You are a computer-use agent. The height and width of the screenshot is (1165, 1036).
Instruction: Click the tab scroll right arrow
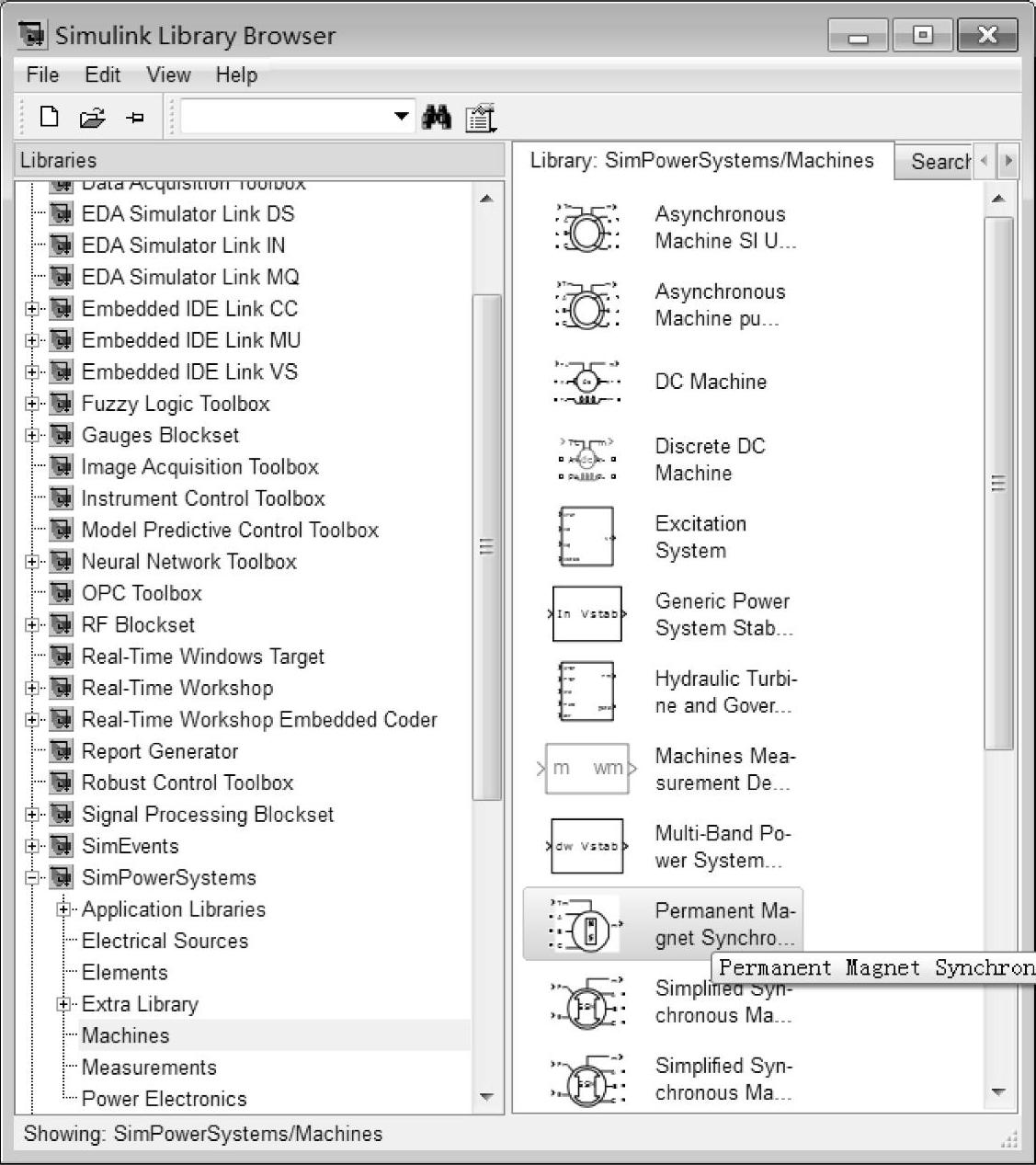pyautogui.click(x=1008, y=161)
